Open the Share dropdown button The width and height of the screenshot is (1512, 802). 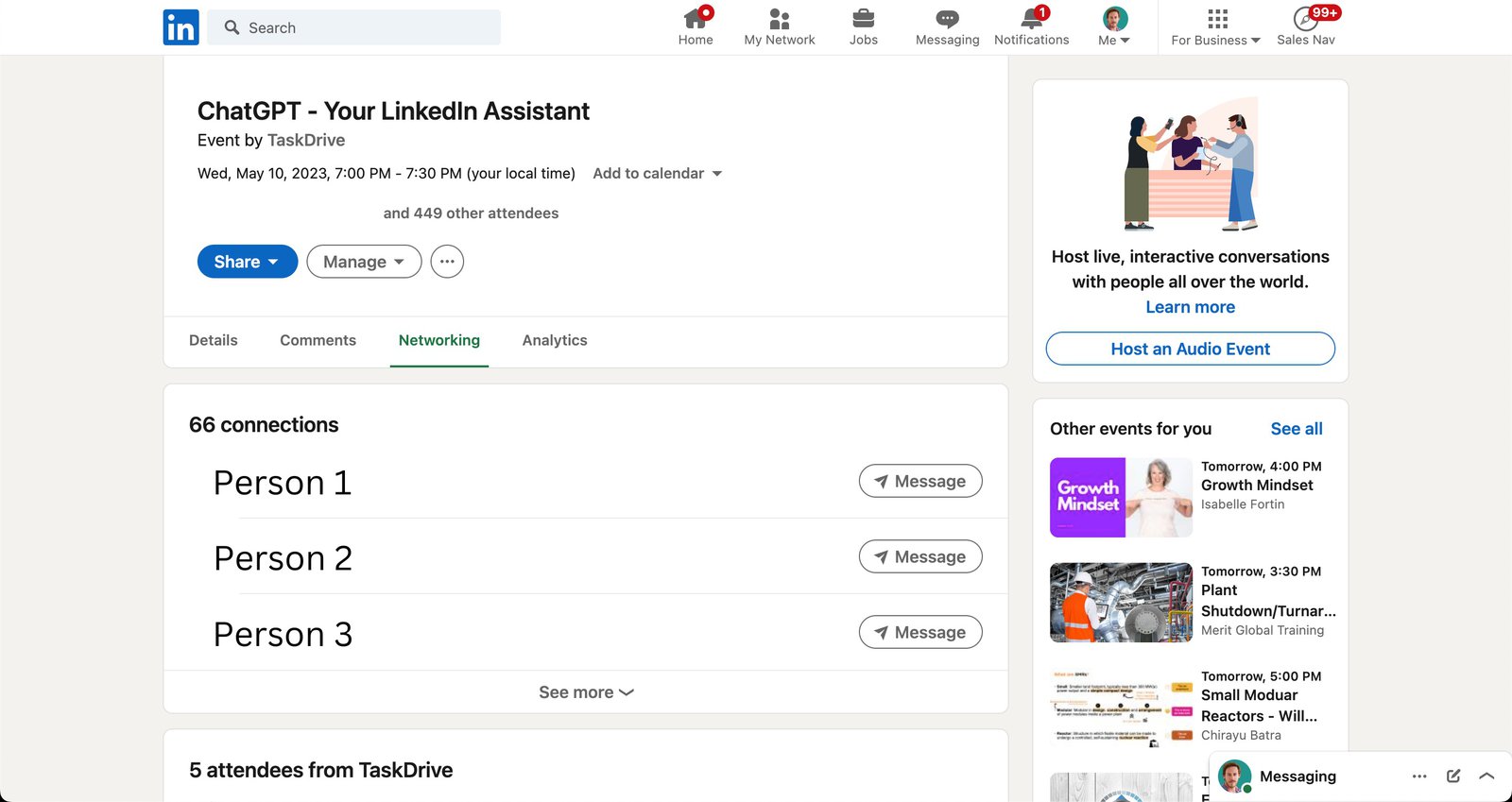248,262
